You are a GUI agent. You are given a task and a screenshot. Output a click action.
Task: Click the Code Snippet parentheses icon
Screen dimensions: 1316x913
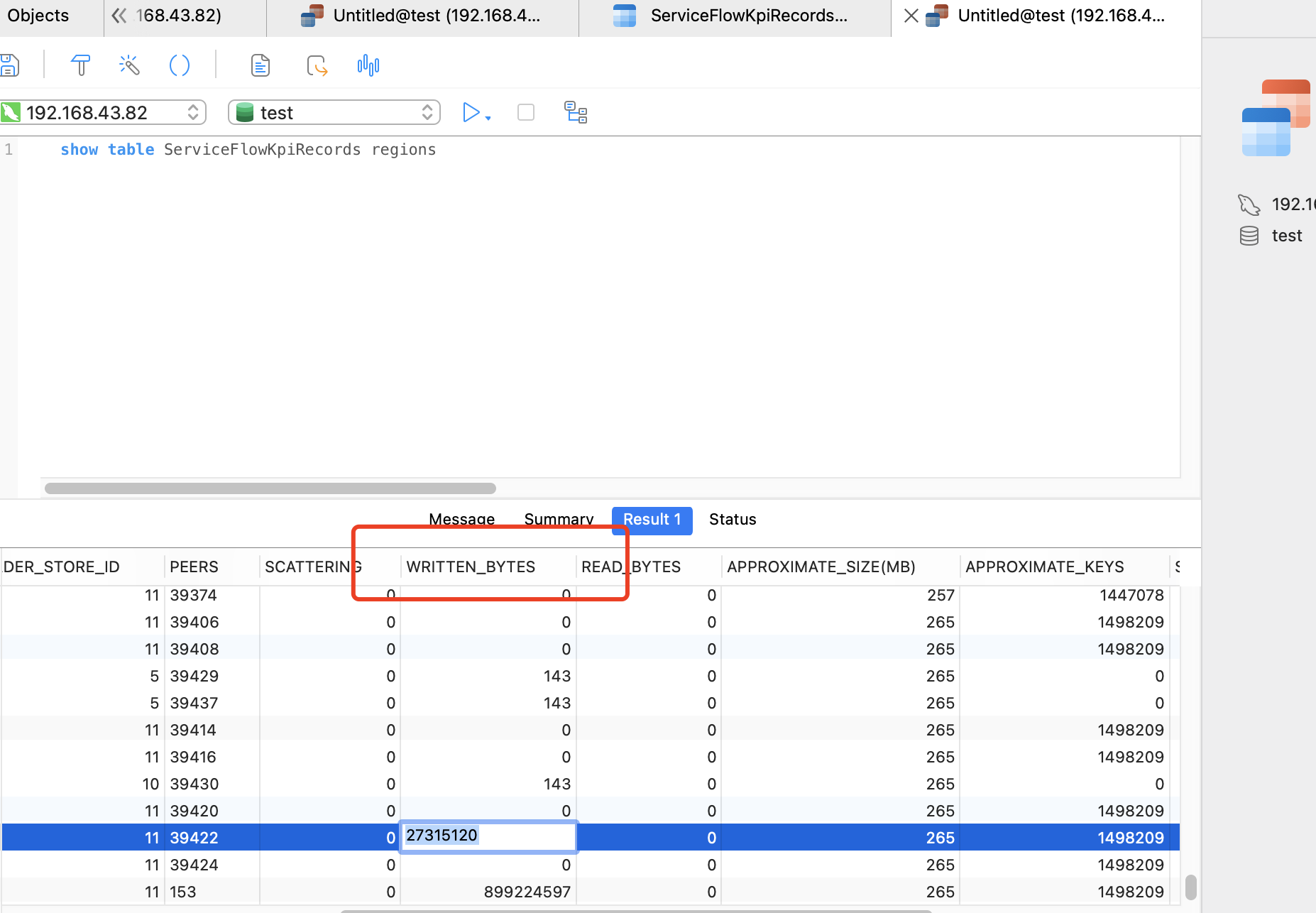click(x=180, y=66)
